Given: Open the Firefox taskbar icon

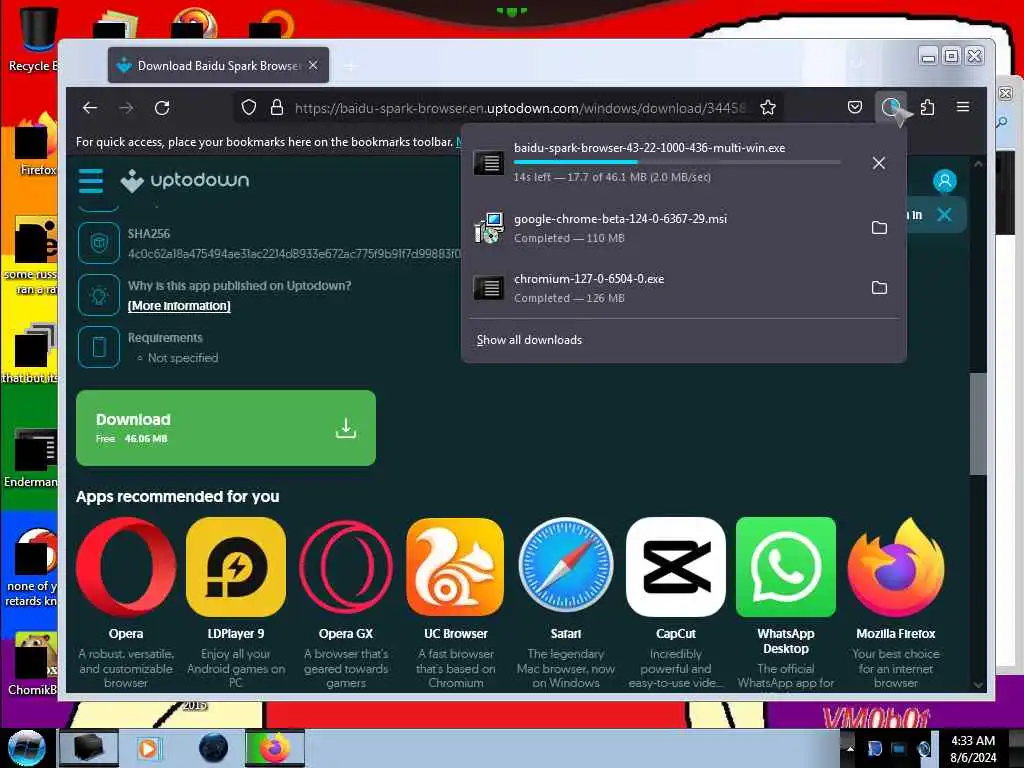Looking at the screenshot, I should click(275, 748).
